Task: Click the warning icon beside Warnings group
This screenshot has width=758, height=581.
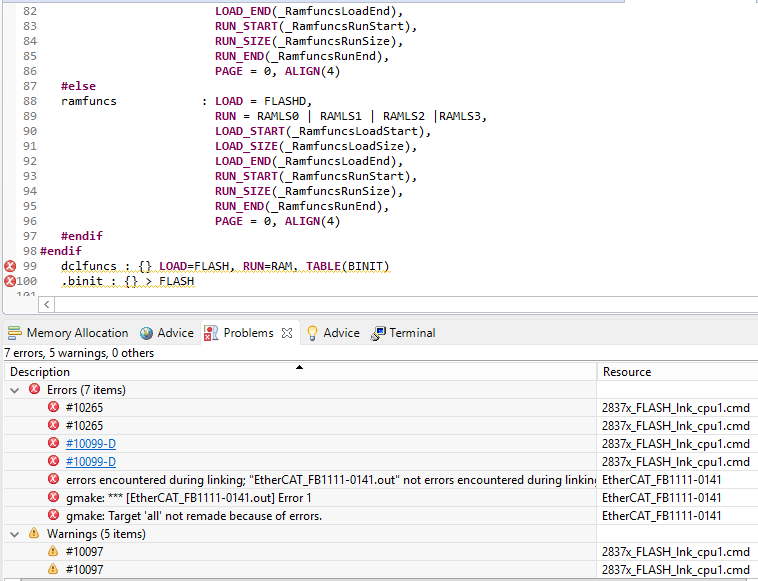Action: pos(34,533)
